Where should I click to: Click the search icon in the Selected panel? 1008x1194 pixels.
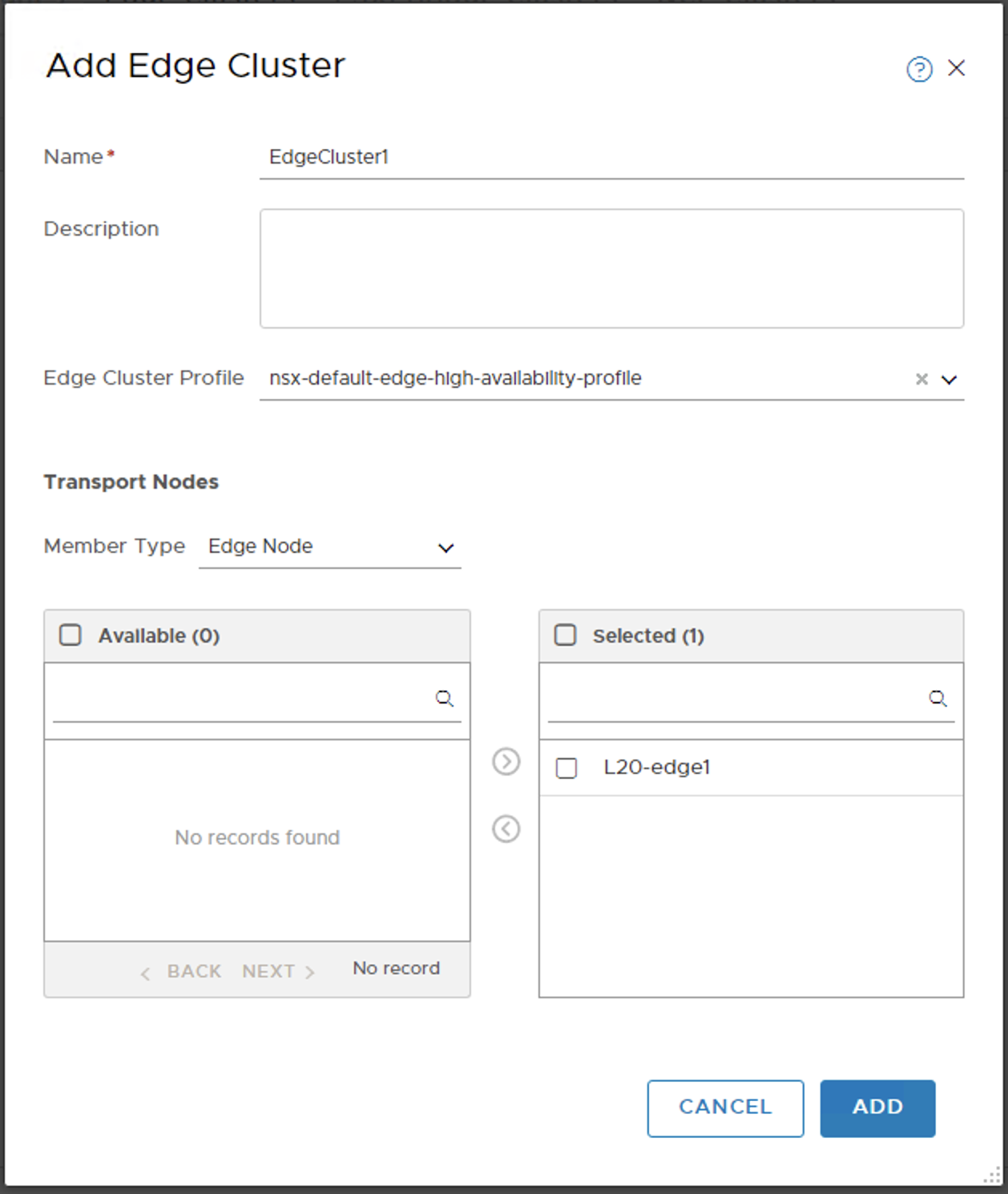938,698
